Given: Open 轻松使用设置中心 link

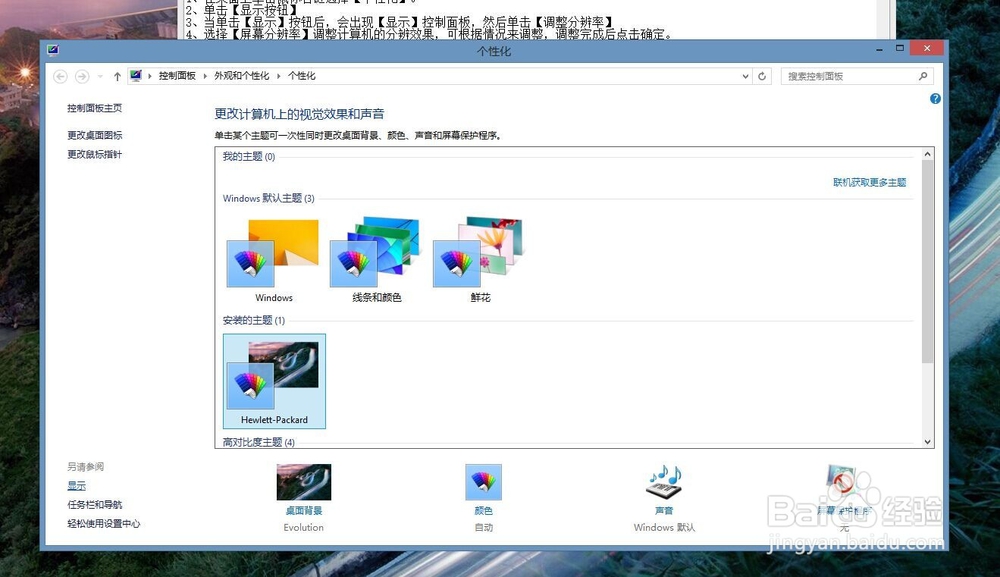Looking at the screenshot, I should click(103, 524).
